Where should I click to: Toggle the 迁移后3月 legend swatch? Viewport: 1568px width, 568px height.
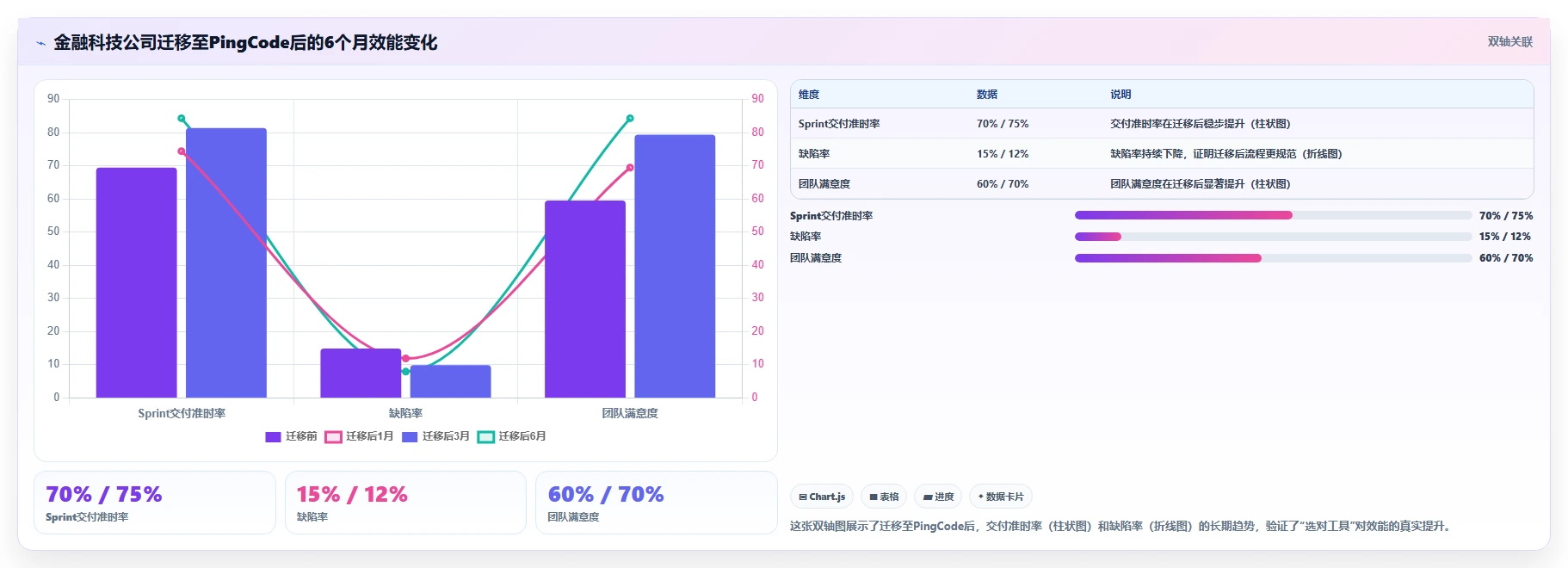(x=410, y=437)
